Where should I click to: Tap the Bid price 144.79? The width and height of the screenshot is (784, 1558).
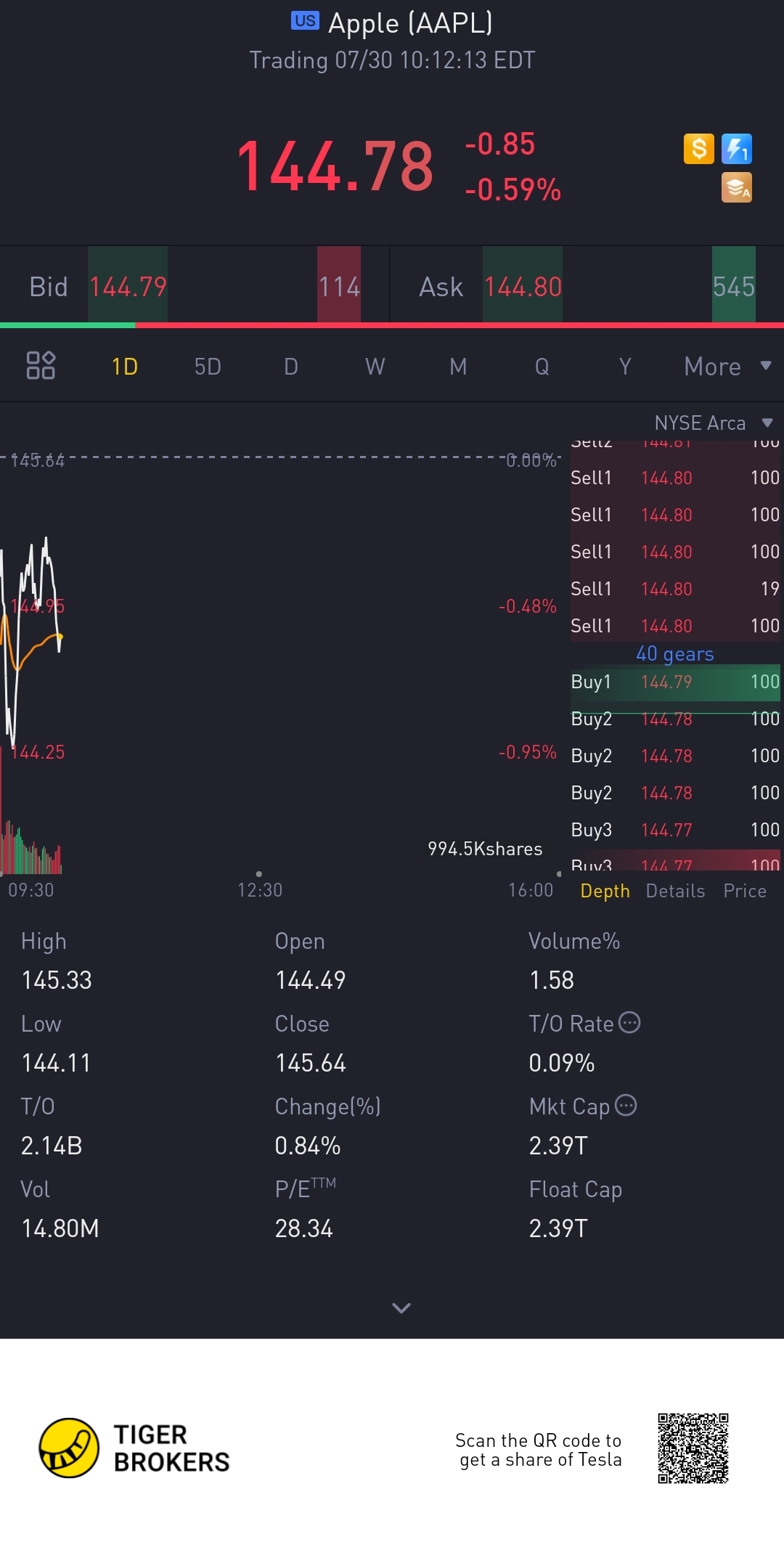coord(128,287)
